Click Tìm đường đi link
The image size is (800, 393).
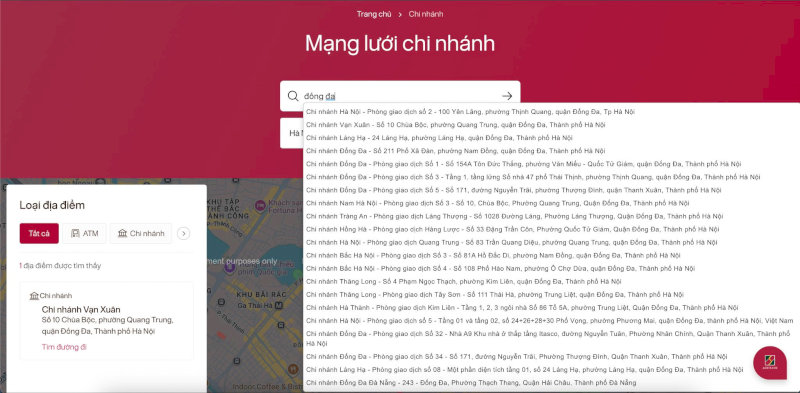(x=64, y=347)
